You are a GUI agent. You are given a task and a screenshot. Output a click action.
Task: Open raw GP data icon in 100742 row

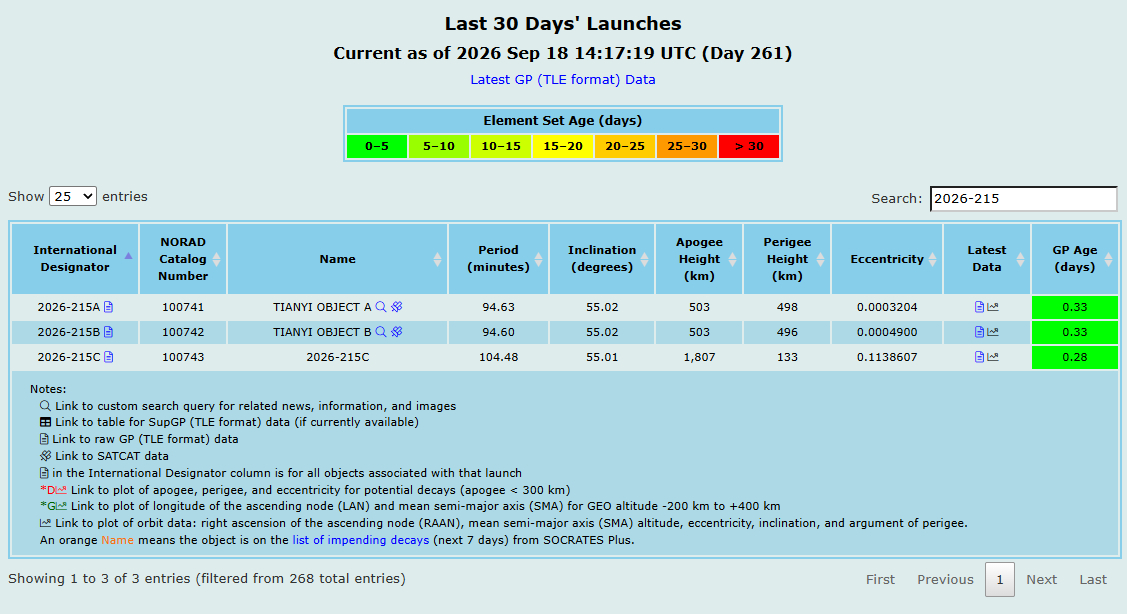979,332
